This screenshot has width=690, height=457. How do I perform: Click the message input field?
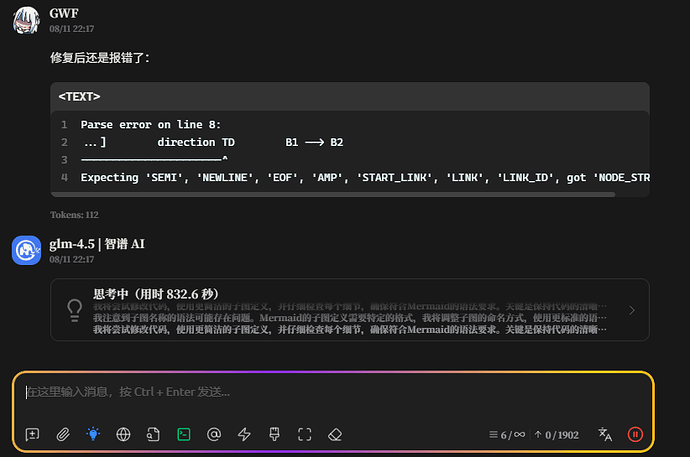333,392
